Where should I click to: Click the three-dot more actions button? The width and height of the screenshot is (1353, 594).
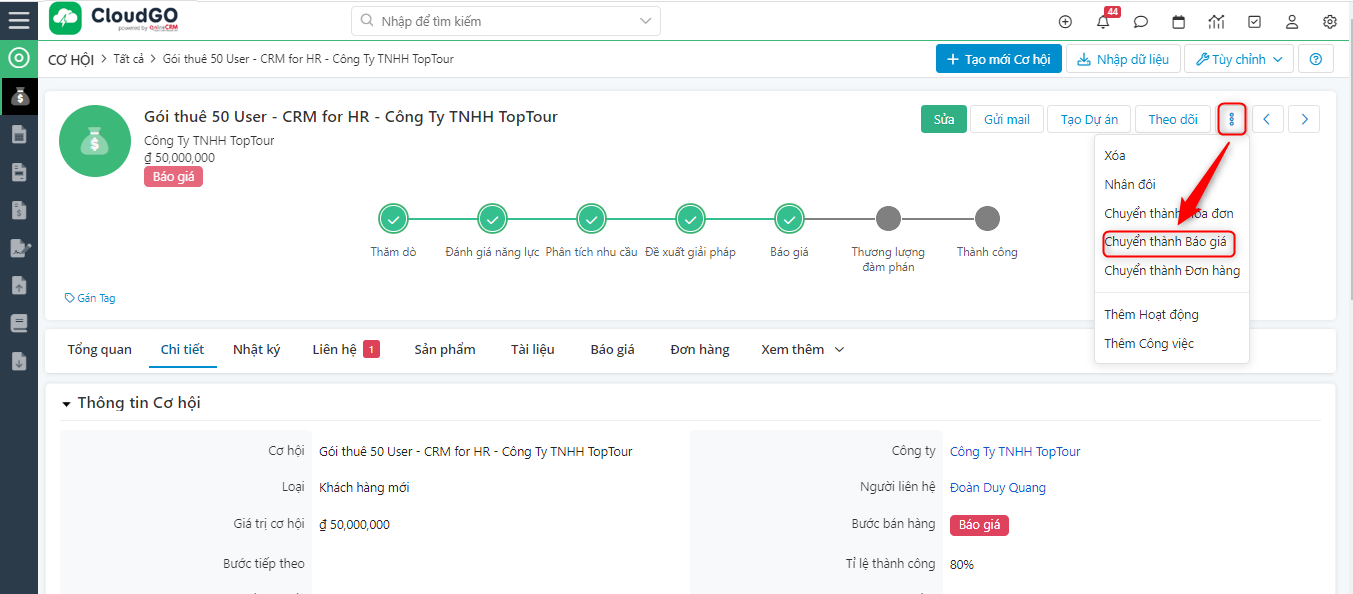[x=1231, y=119]
